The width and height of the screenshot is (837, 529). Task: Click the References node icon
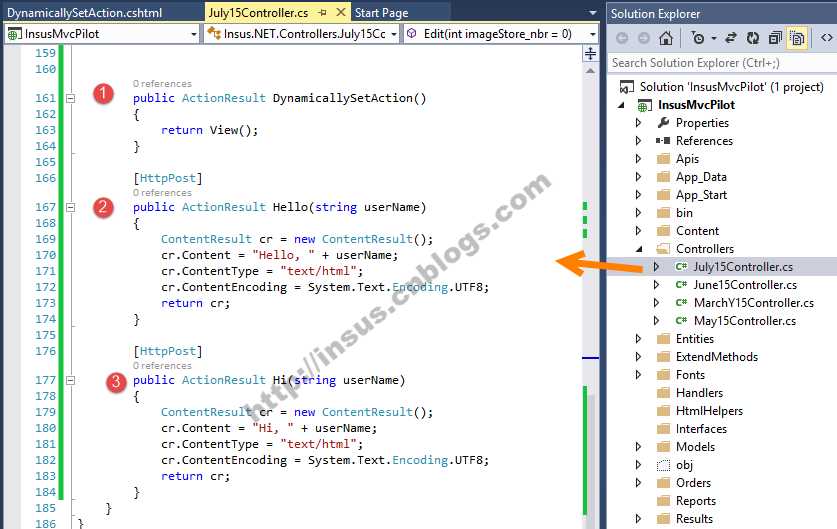coord(663,141)
